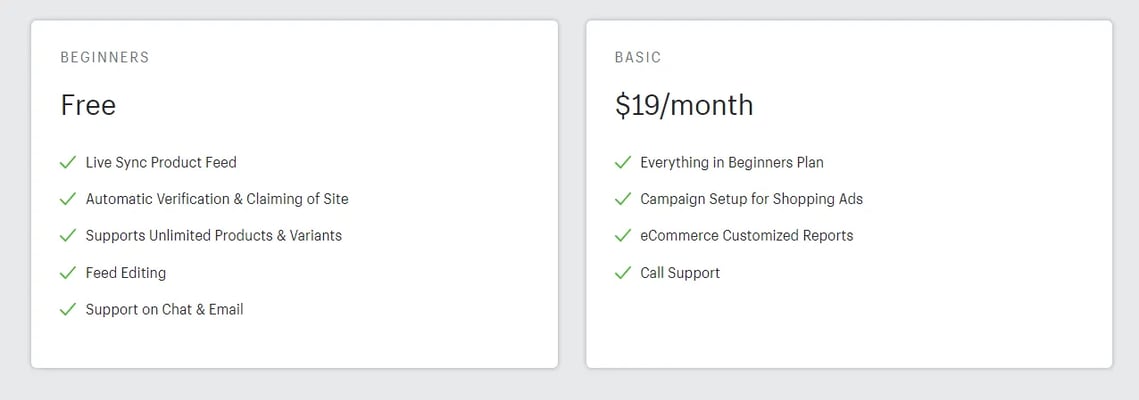Click checkmark next to Everything in Beginners Plan
The width and height of the screenshot is (1139, 400).
coord(623,163)
